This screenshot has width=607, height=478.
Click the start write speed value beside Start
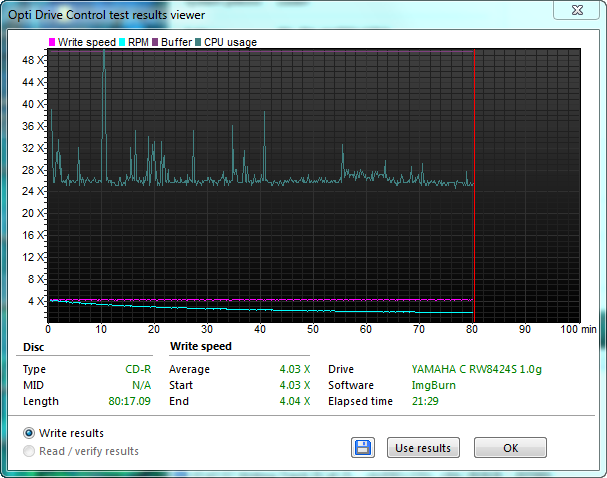(295, 385)
